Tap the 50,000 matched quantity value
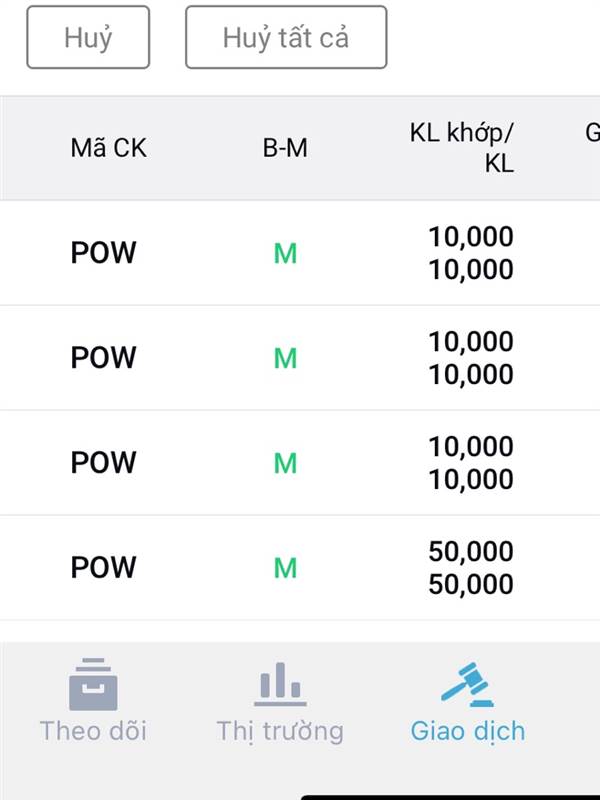600x800 pixels. click(x=471, y=551)
